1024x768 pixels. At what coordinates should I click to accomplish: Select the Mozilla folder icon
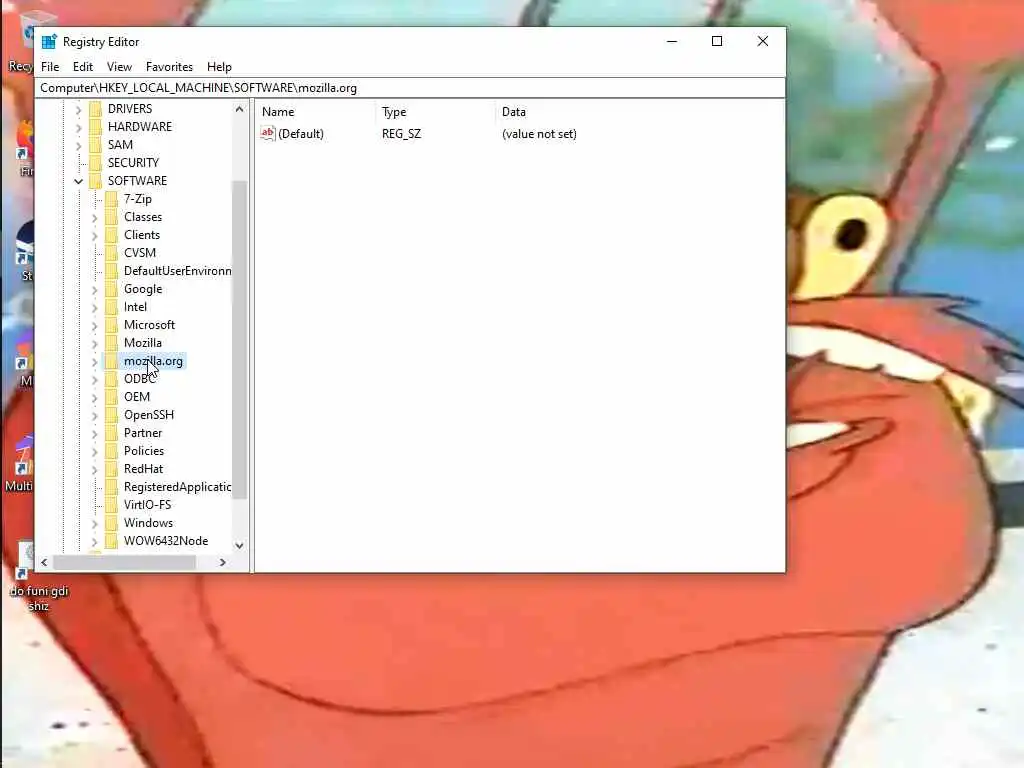112,343
